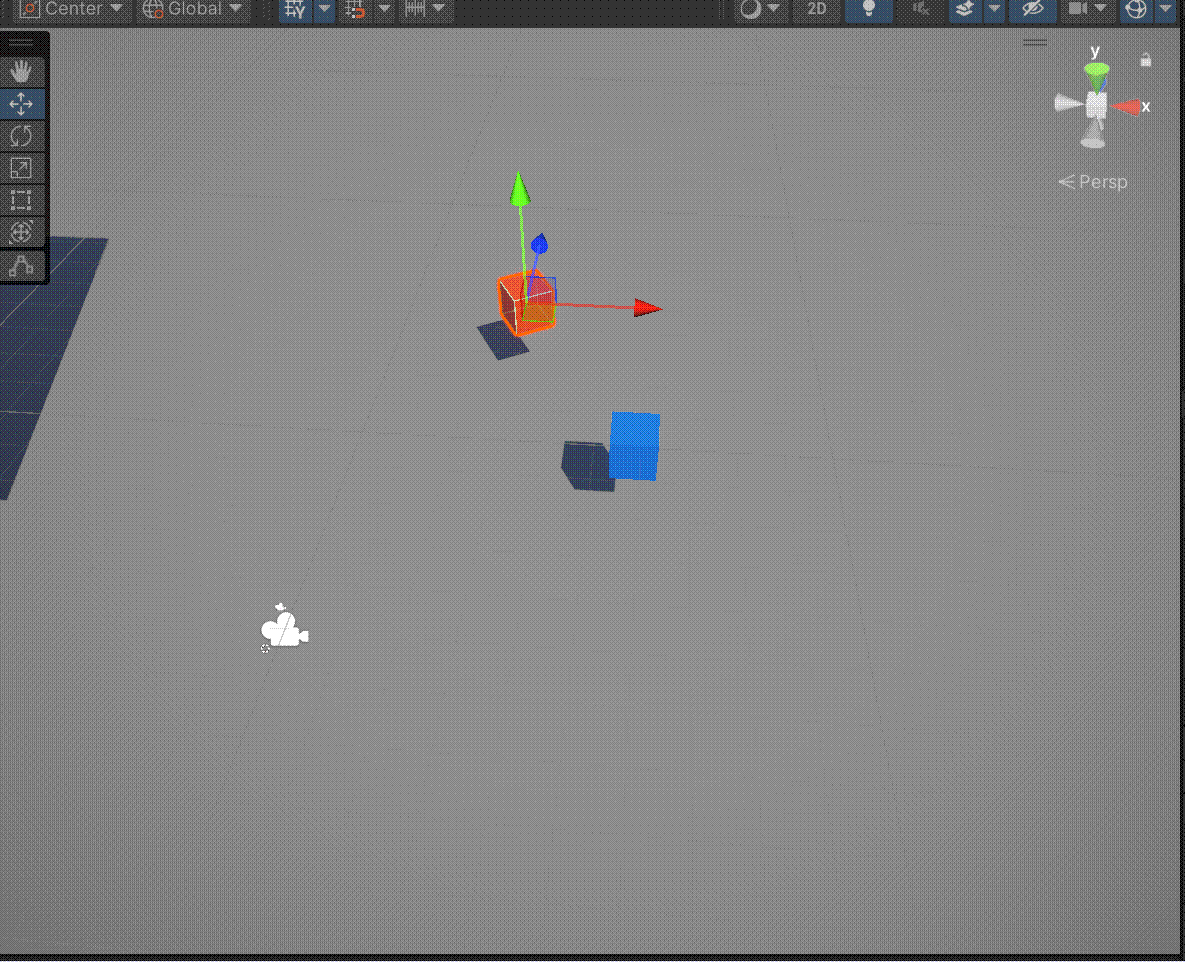Click the red X axis cone on orientation gizmo

point(1125,107)
